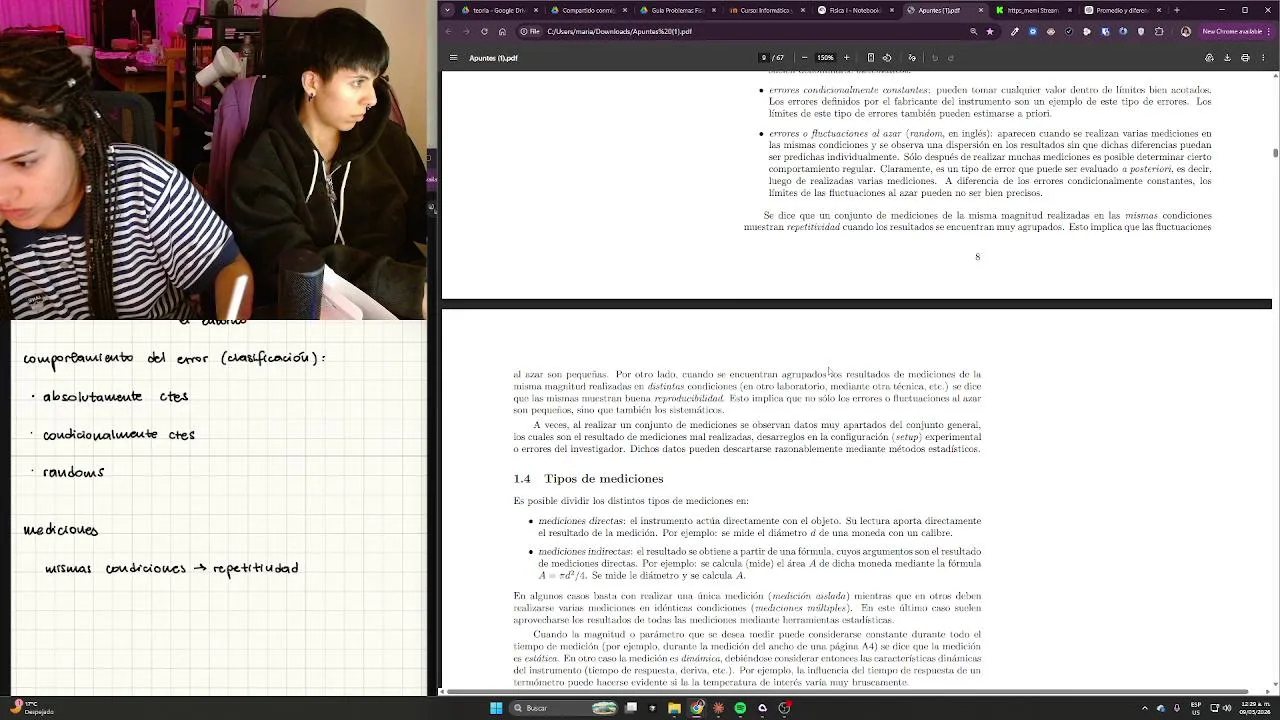Click the vertical PDF scrollbar thumb
Screen dimensions: 1280x720
[1275, 153]
